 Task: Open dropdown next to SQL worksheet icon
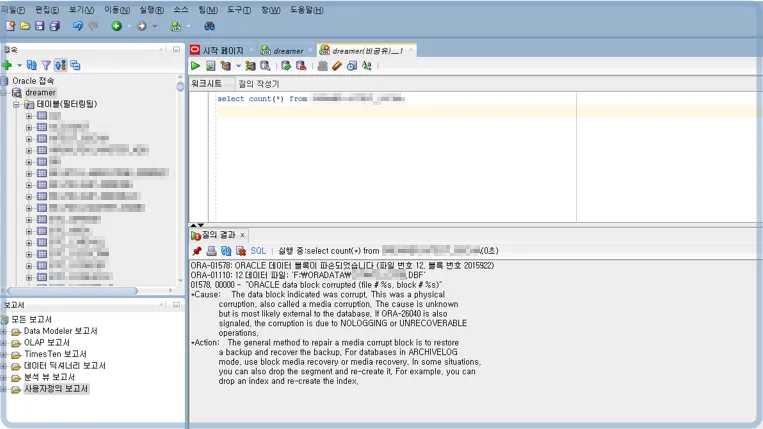point(188,26)
